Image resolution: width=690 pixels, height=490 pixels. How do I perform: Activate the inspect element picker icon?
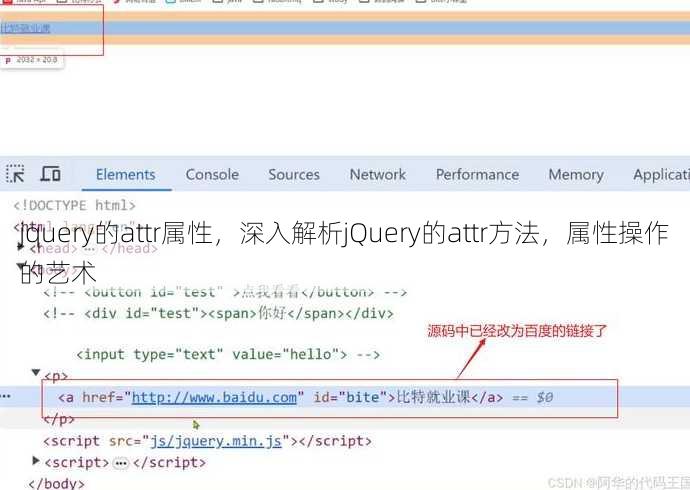tap(15, 174)
